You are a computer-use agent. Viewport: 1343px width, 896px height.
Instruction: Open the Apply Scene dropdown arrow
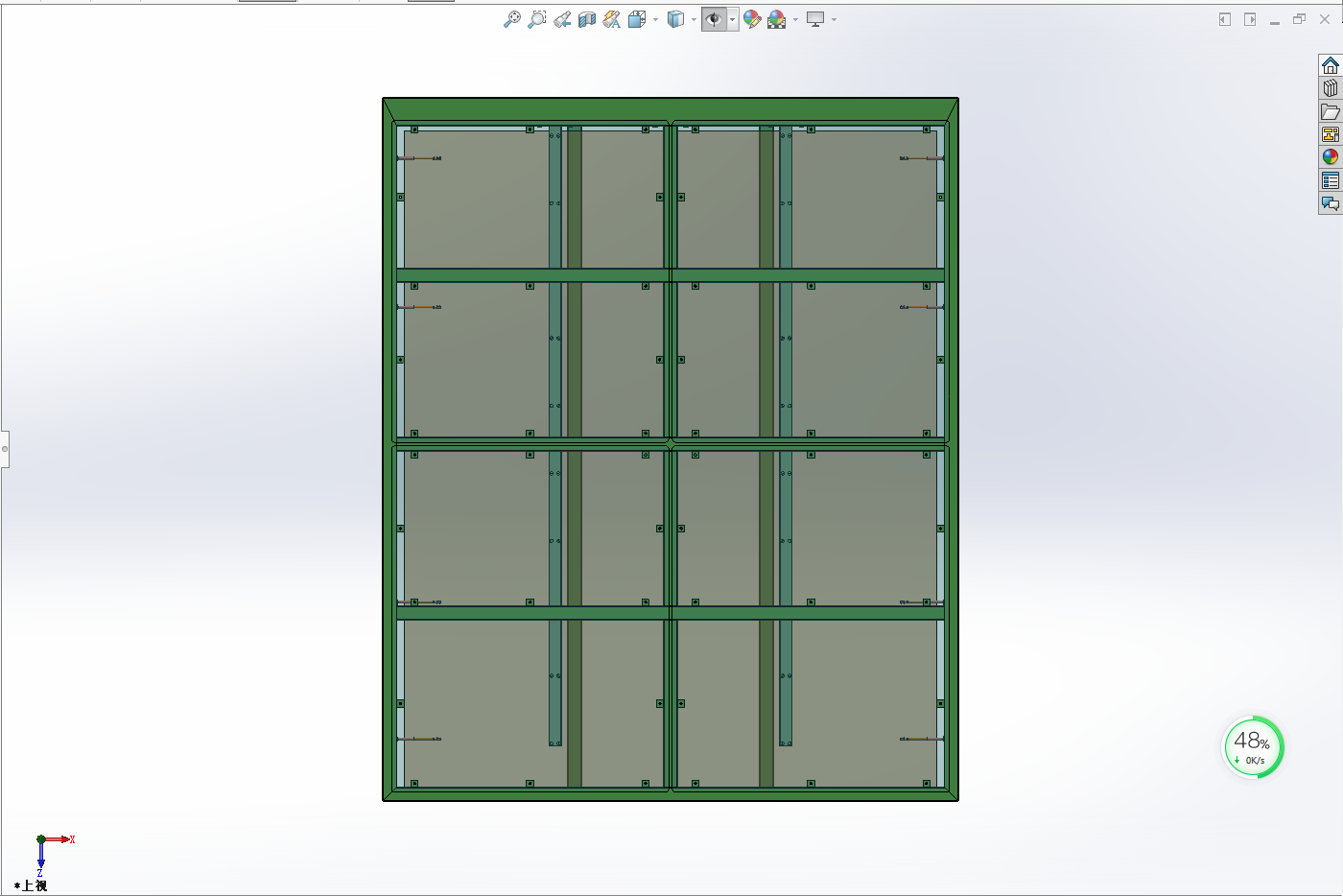(x=796, y=19)
